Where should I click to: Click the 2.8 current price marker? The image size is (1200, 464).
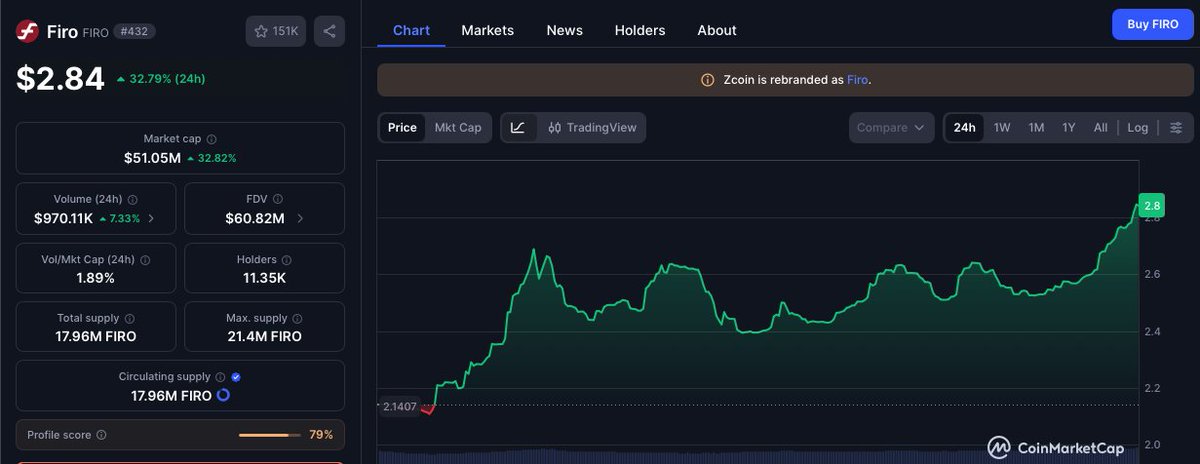point(1152,206)
